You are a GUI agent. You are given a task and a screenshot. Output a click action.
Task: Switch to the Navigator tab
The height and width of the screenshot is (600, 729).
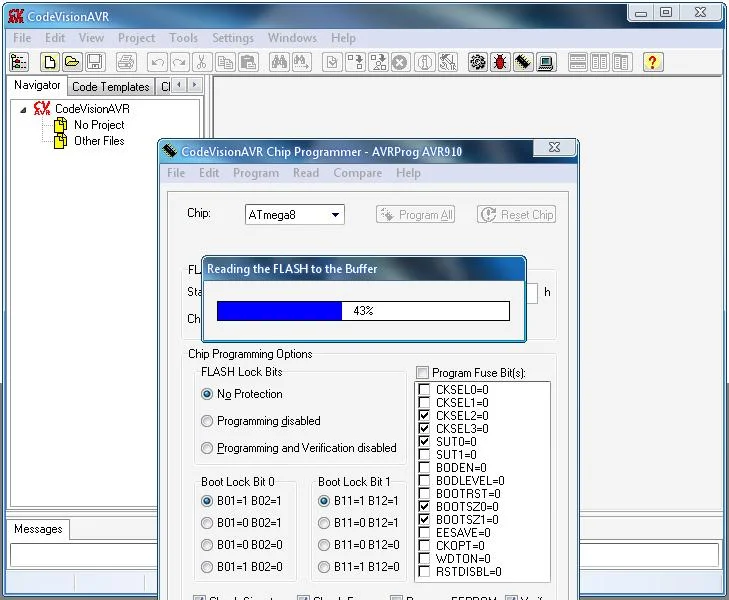37,85
